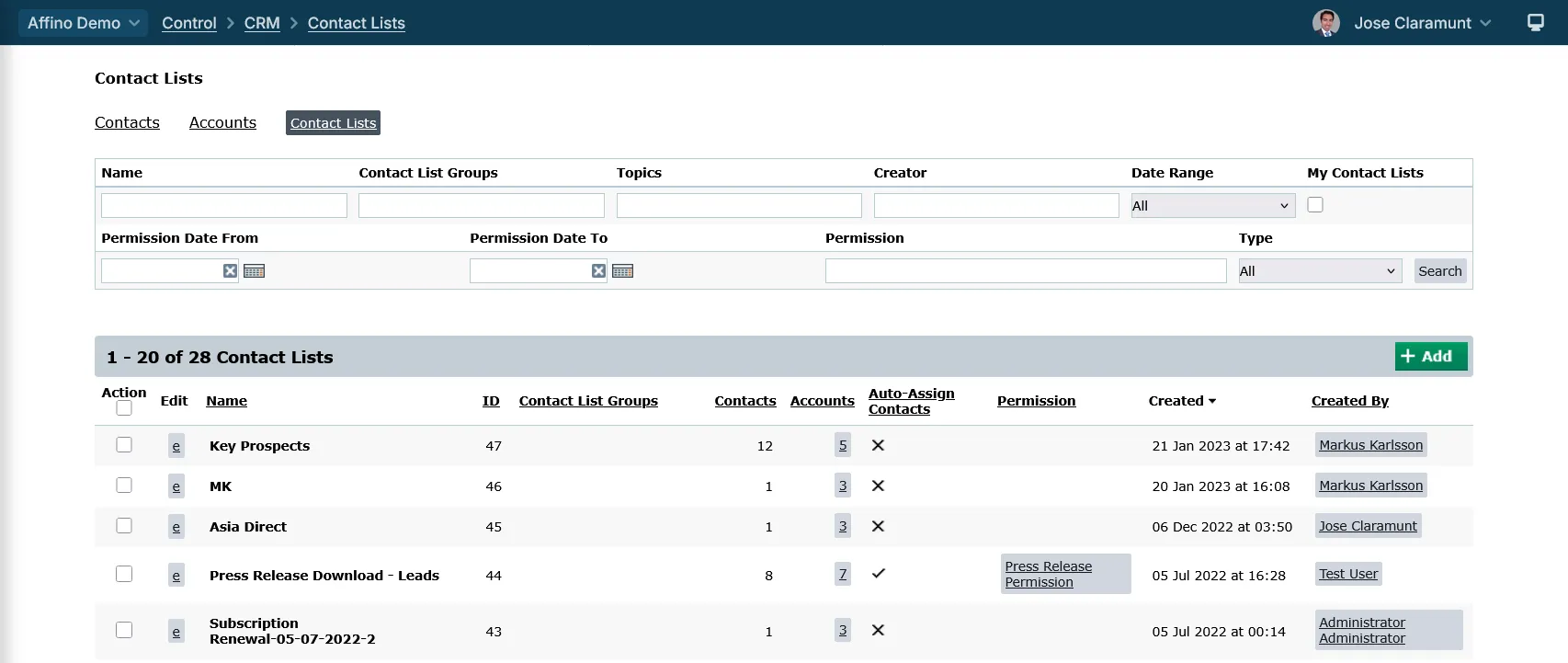Screen dimensions: 1568x663
Task: Open the monitor icon in top bar
Action: click(1535, 23)
